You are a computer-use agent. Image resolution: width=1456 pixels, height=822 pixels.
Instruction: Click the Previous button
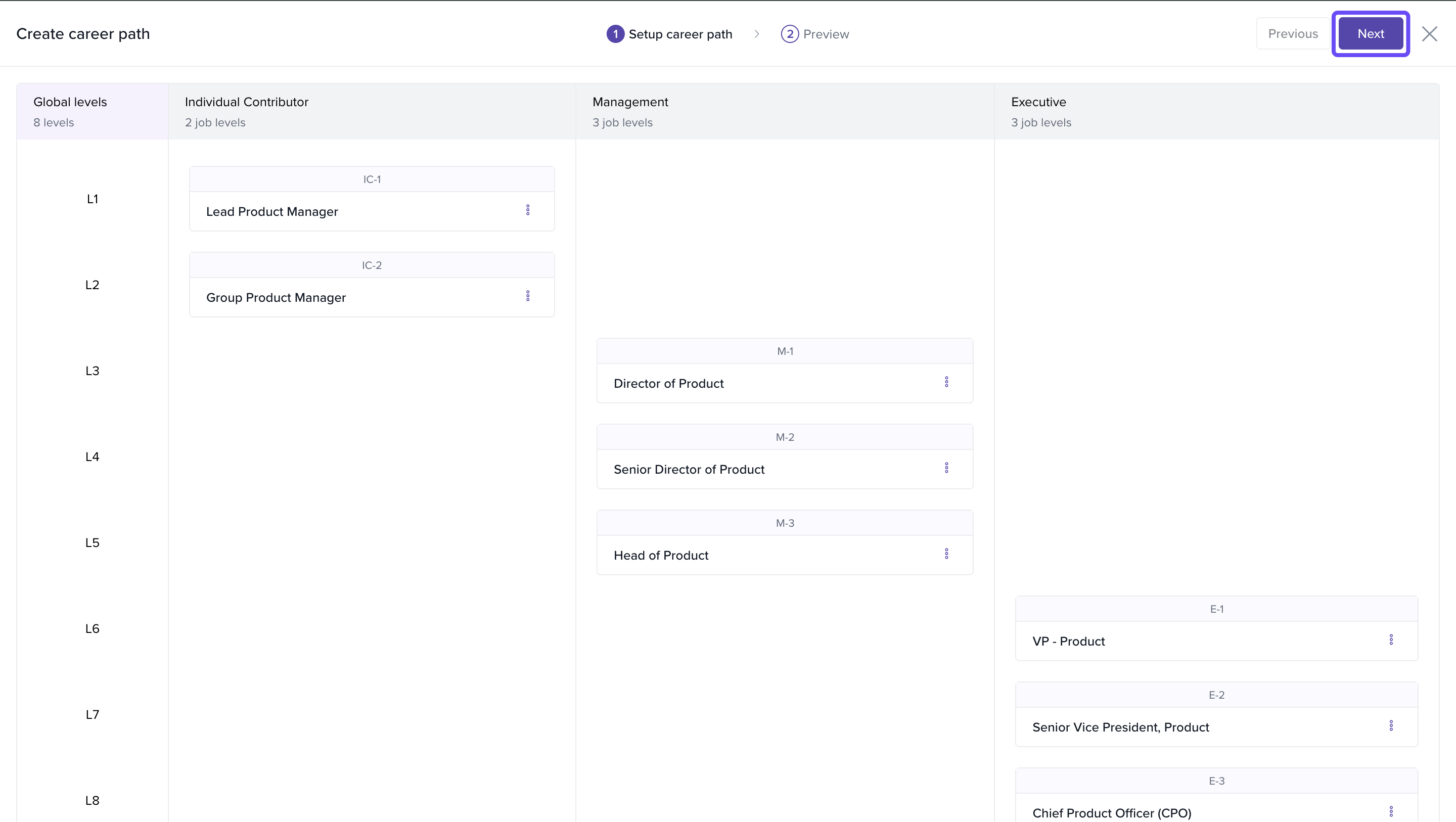(x=1293, y=34)
